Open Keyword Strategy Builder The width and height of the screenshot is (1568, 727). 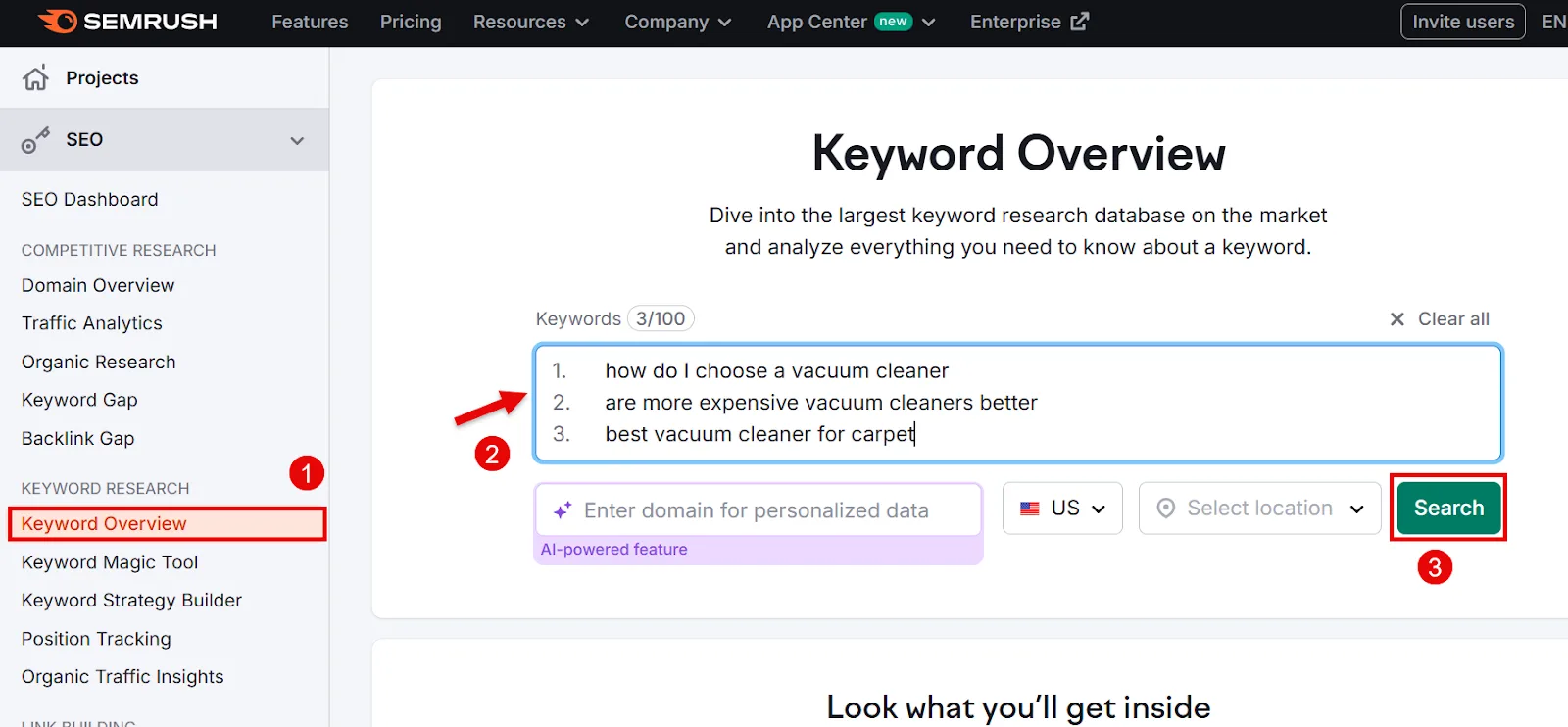[x=131, y=601]
